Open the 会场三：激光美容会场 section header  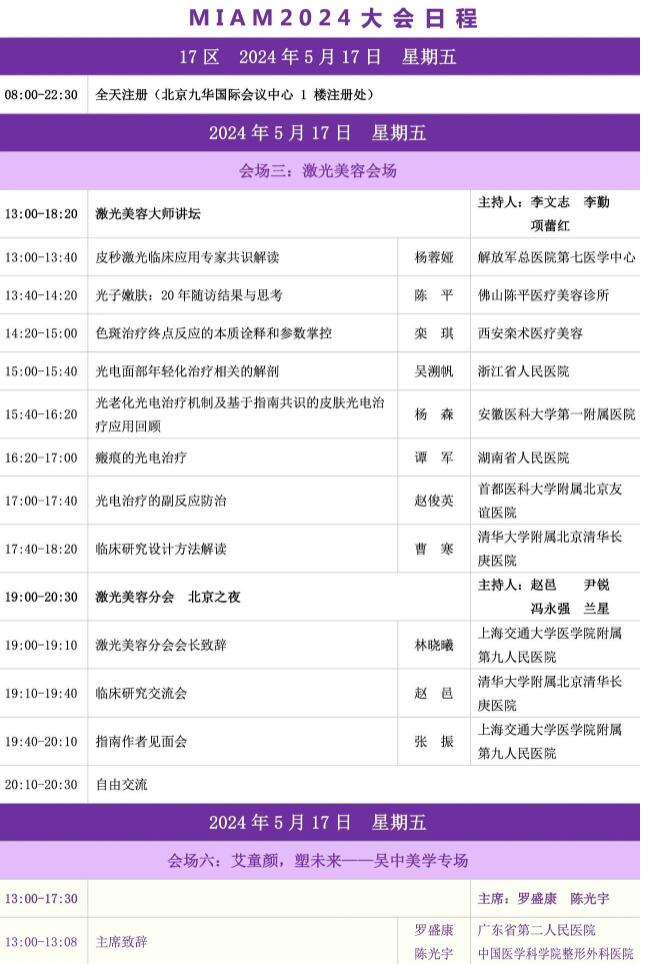(x=318, y=171)
